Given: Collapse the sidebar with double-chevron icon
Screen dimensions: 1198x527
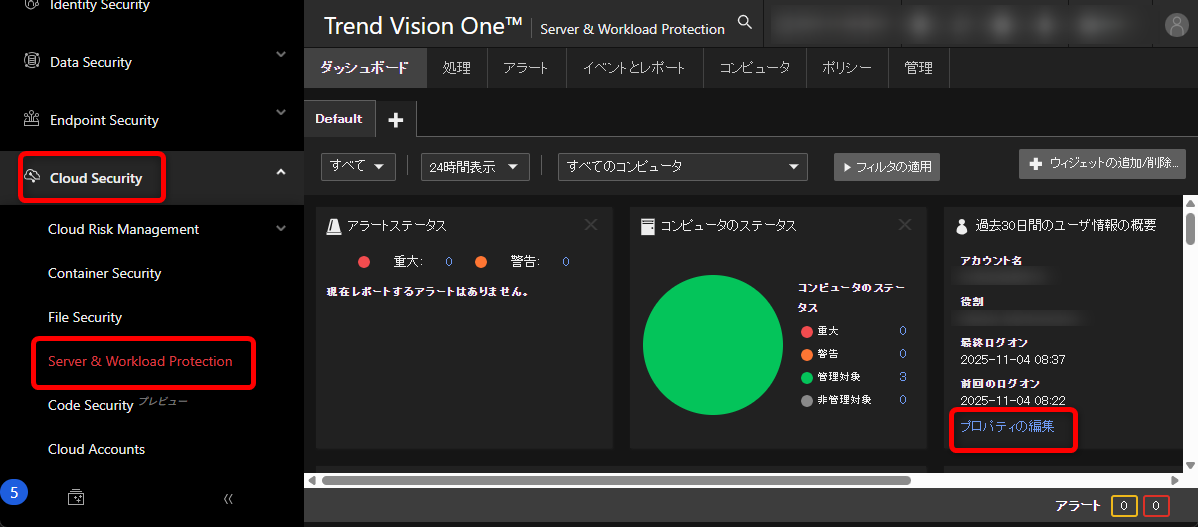Looking at the screenshot, I should coord(228,499).
